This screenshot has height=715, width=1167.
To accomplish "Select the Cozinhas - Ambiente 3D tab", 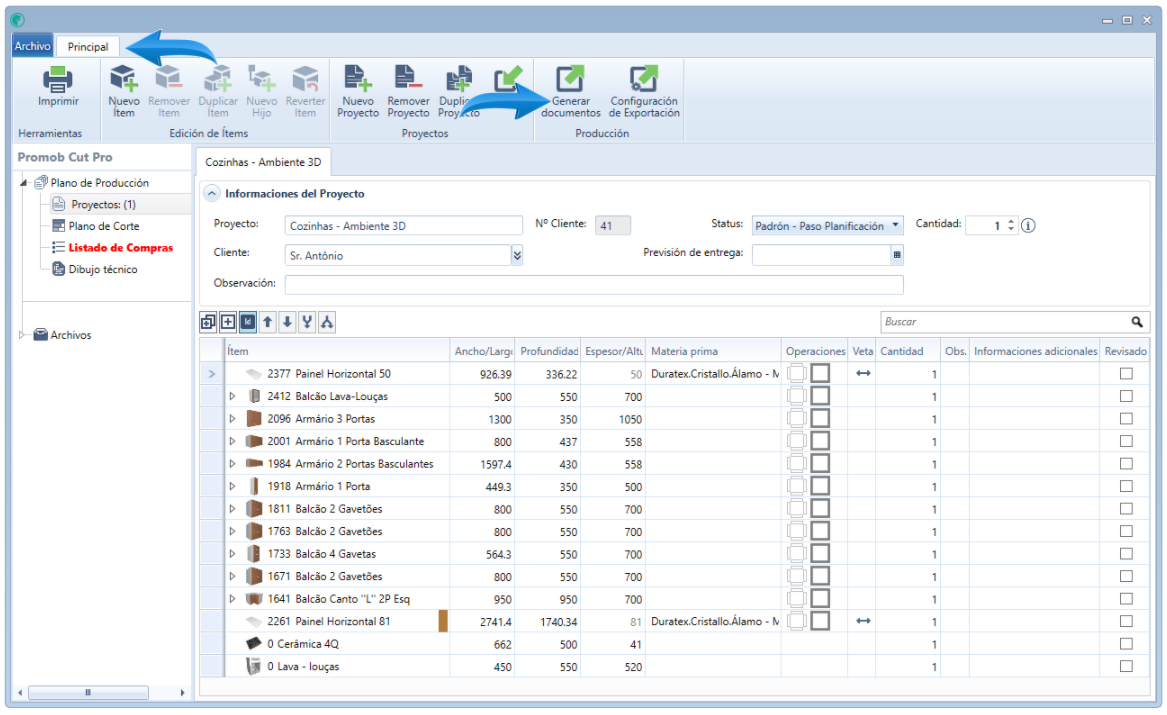I will [x=263, y=162].
